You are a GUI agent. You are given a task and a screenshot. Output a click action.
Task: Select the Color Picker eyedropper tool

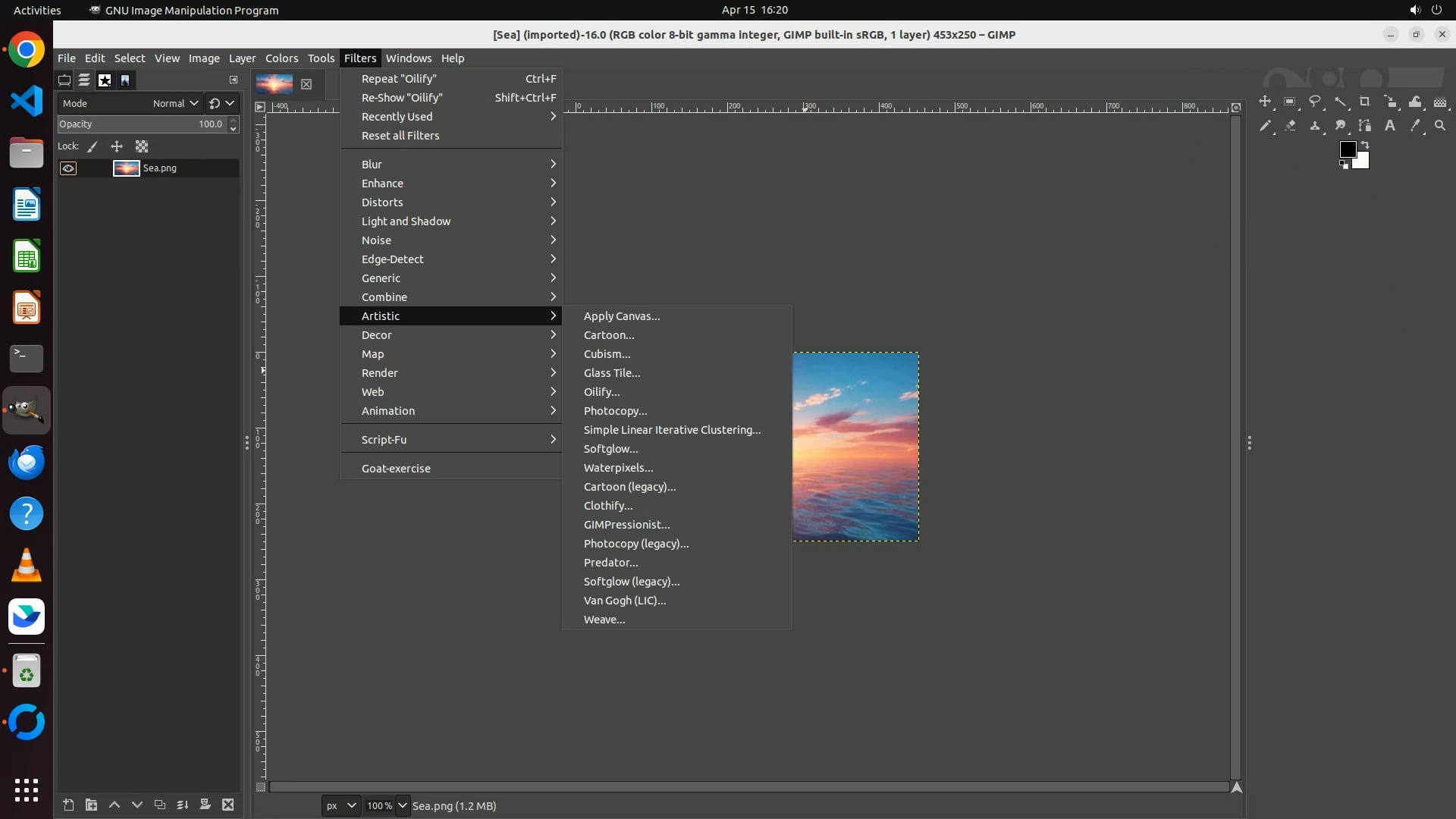tap(1415, 126)
